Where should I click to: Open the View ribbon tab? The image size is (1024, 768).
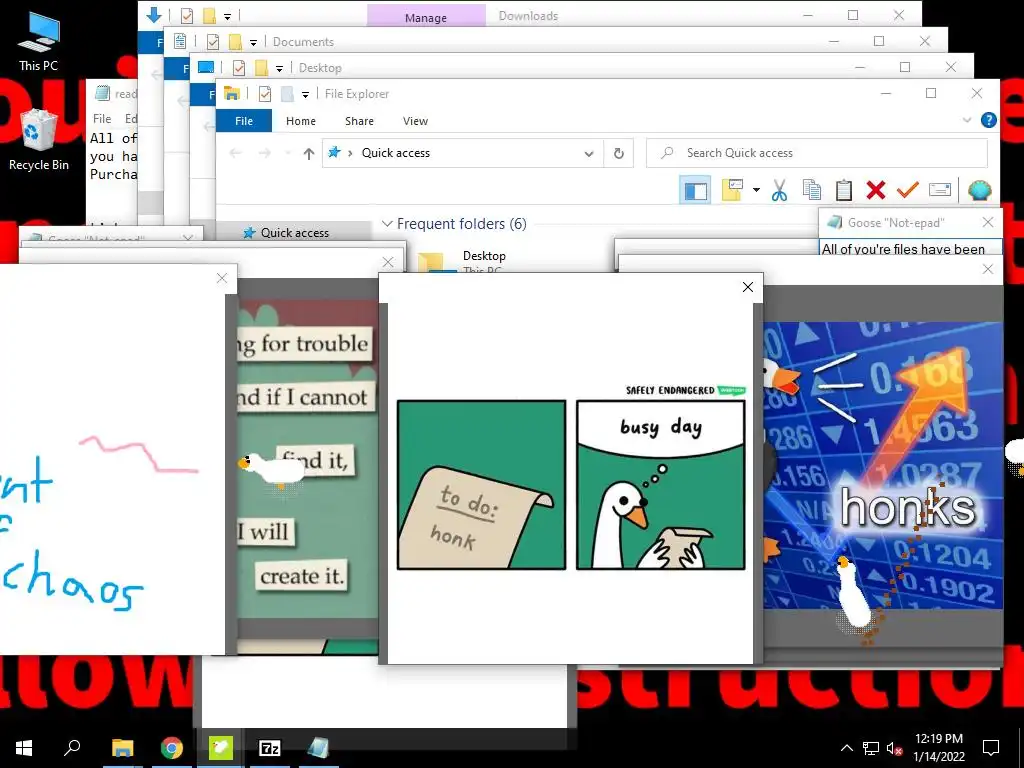pos(415,121)
